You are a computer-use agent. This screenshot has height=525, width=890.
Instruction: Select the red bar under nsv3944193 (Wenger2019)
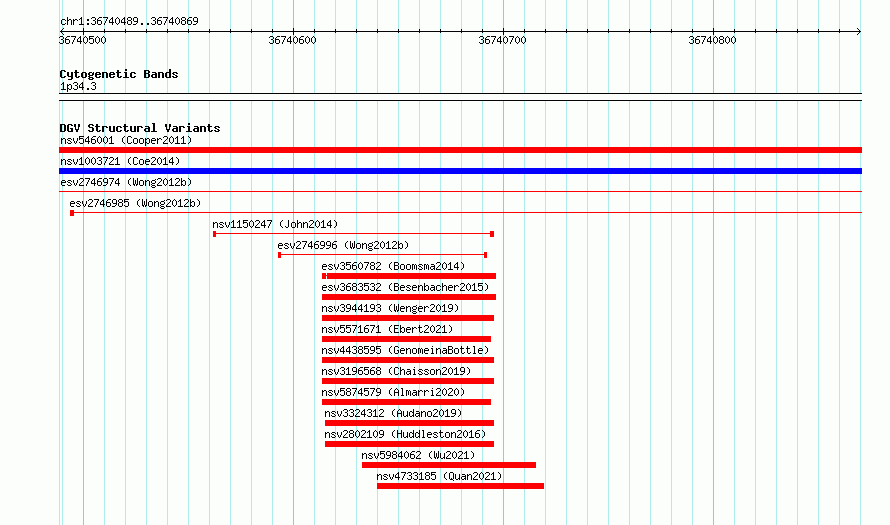tap(408, 318)
